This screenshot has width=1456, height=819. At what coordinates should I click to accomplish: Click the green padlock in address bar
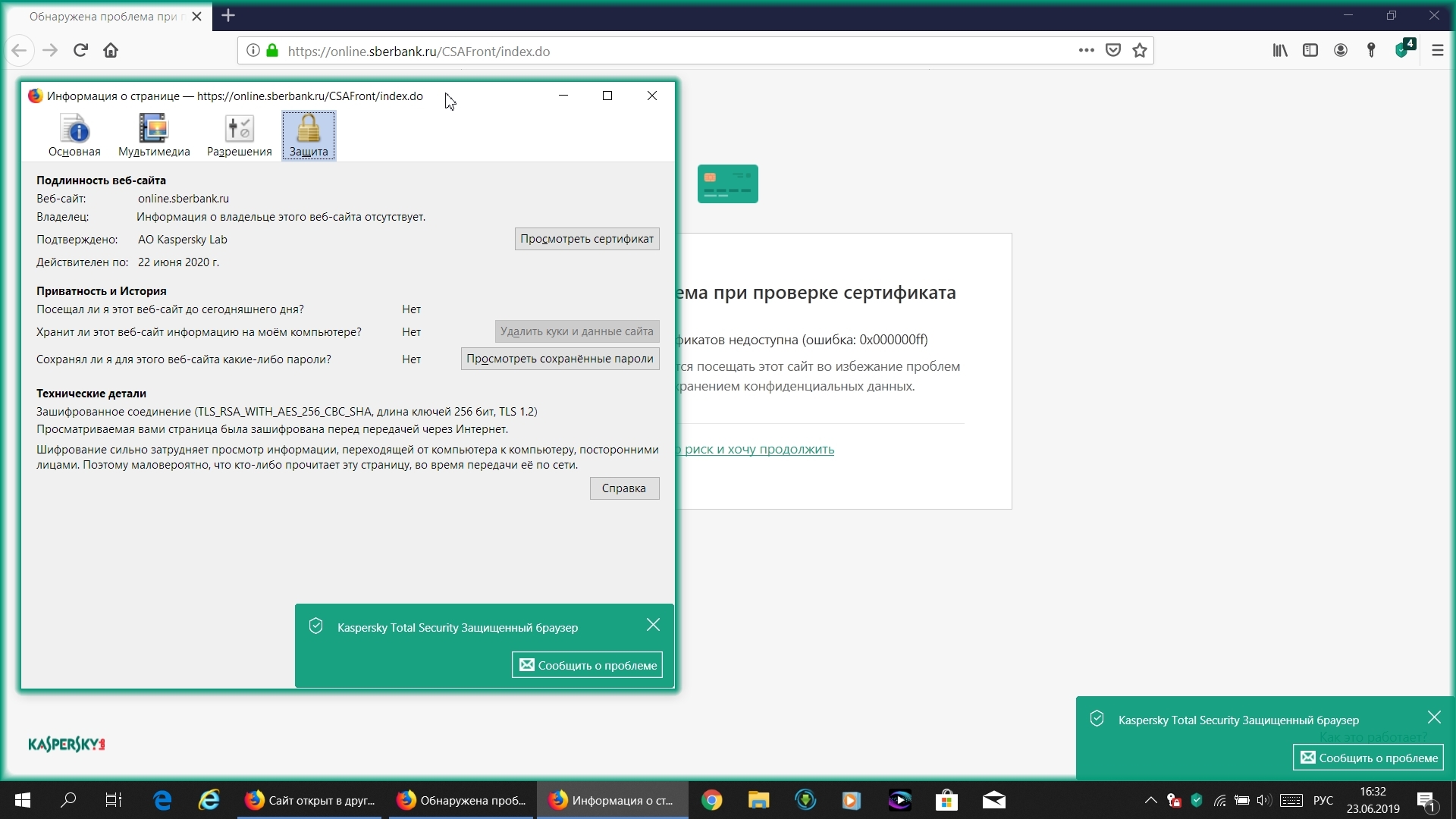(x=272, y=51)
